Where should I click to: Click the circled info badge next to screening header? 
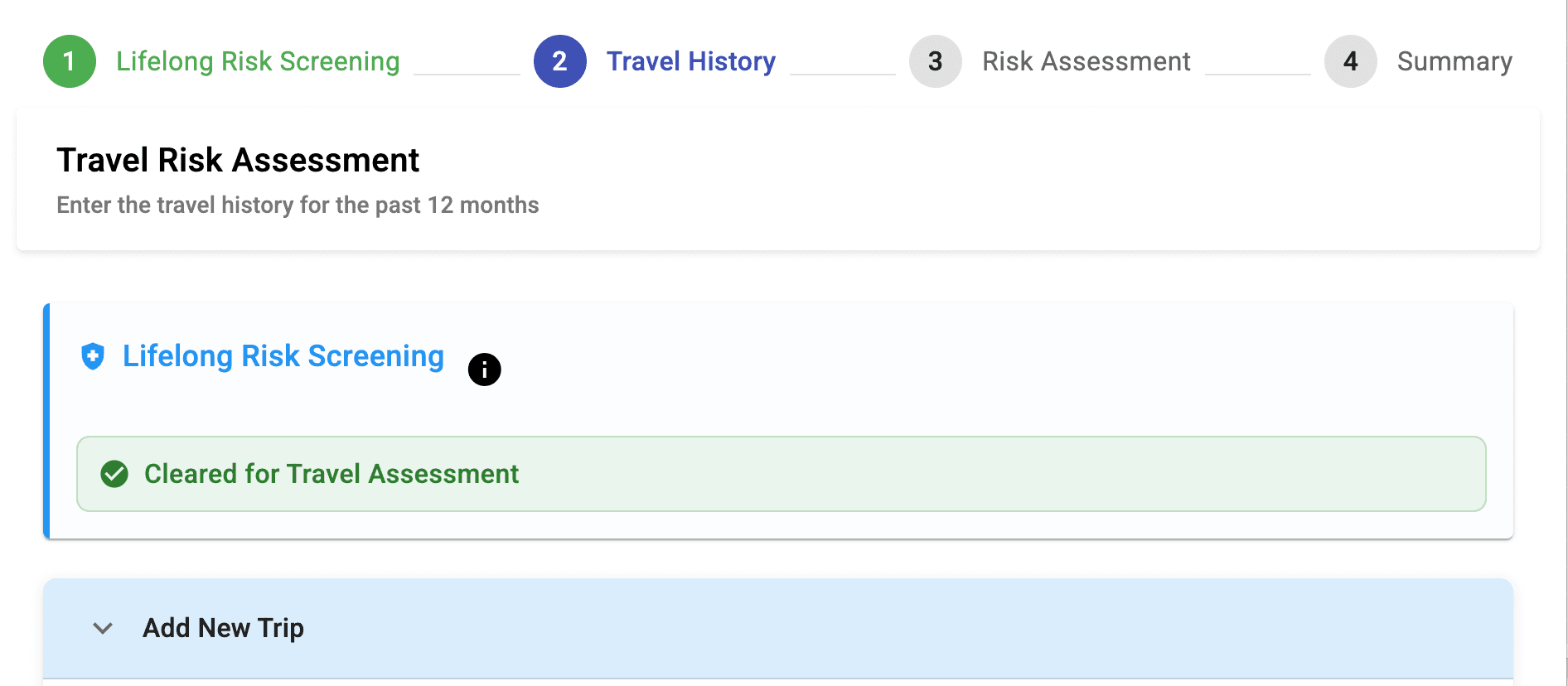pyautogui.click(x=484, y=370)
